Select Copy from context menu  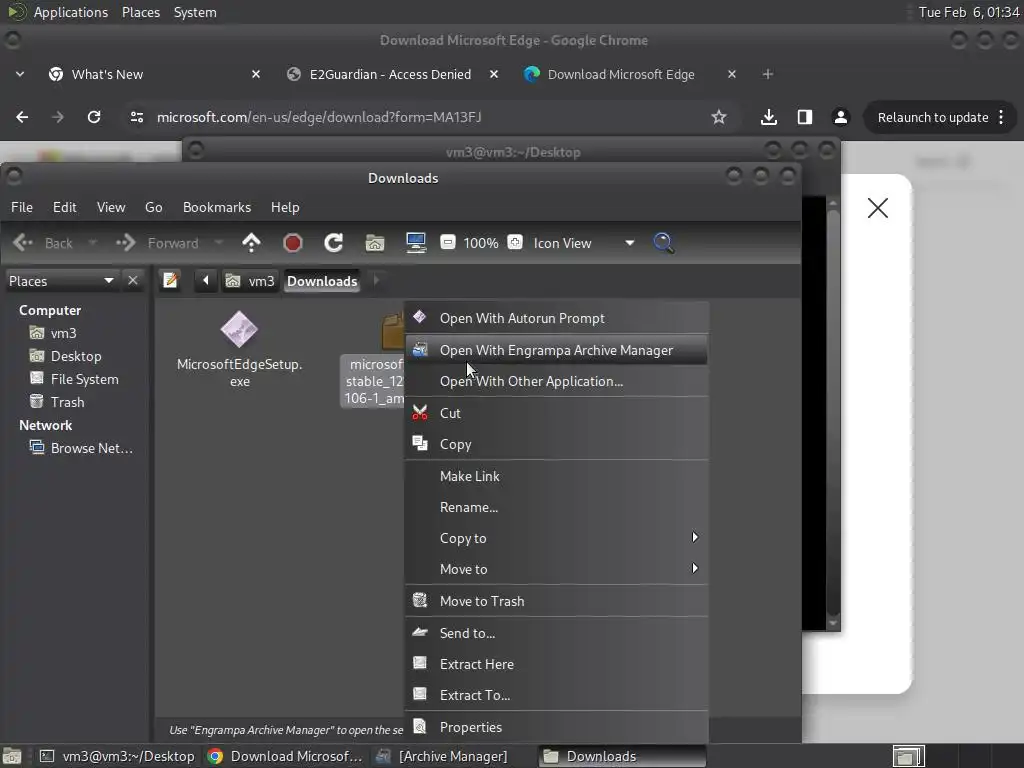click(x=556, y=444)
